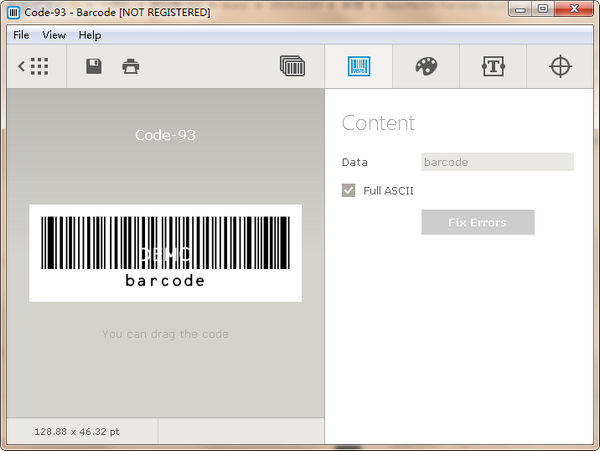This screenshot has height=451, width=600.
Task: Open the crosshair target settings icon
Action: click(560, 67)
